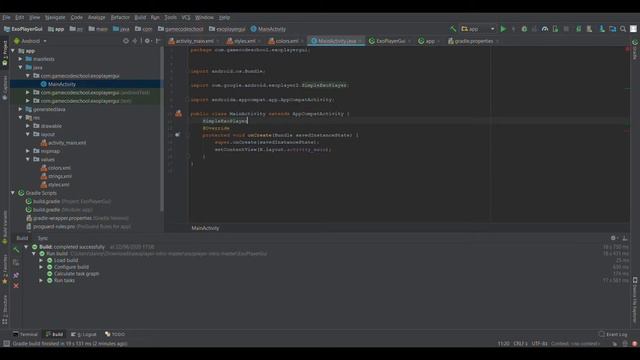Click the override gutter icon beside onCreate
This screenshot has width=640, height=360.
[x=178, y=135]
